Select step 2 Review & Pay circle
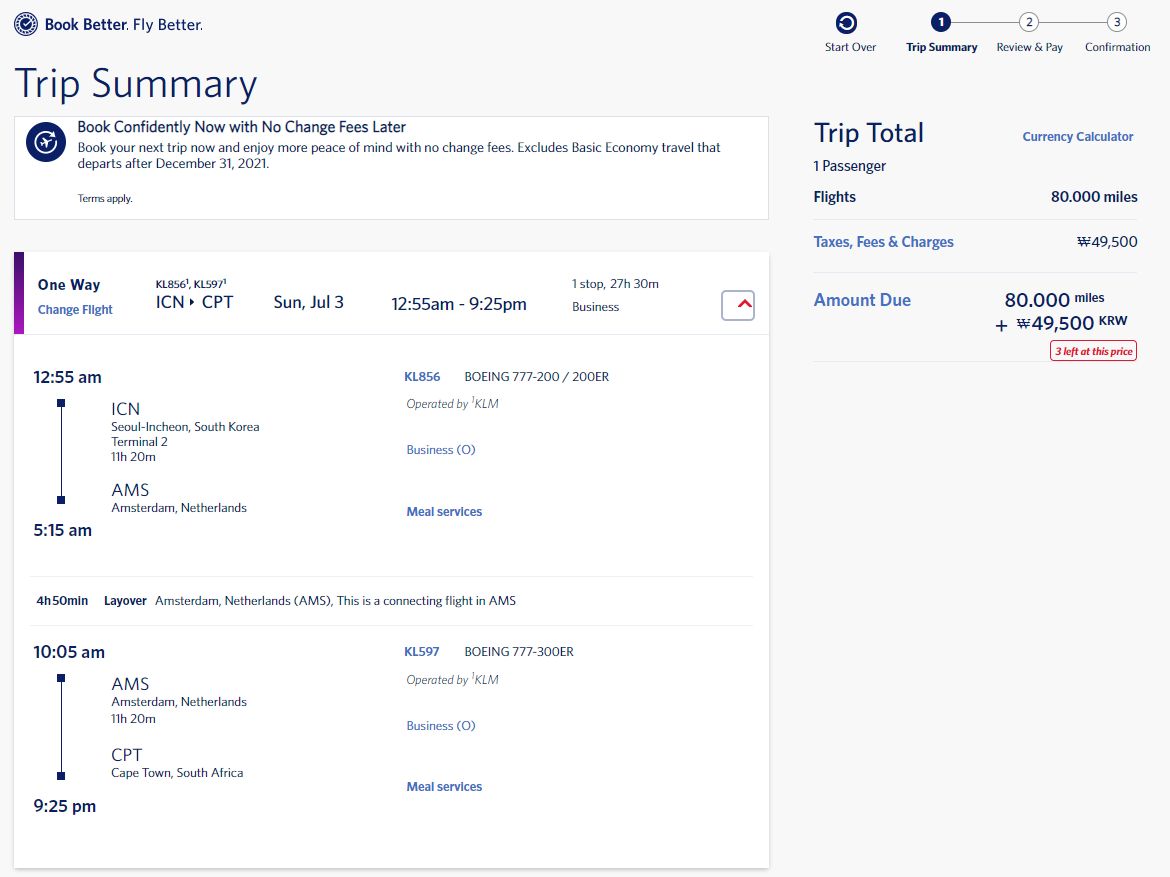 (x=1029, y=22)
